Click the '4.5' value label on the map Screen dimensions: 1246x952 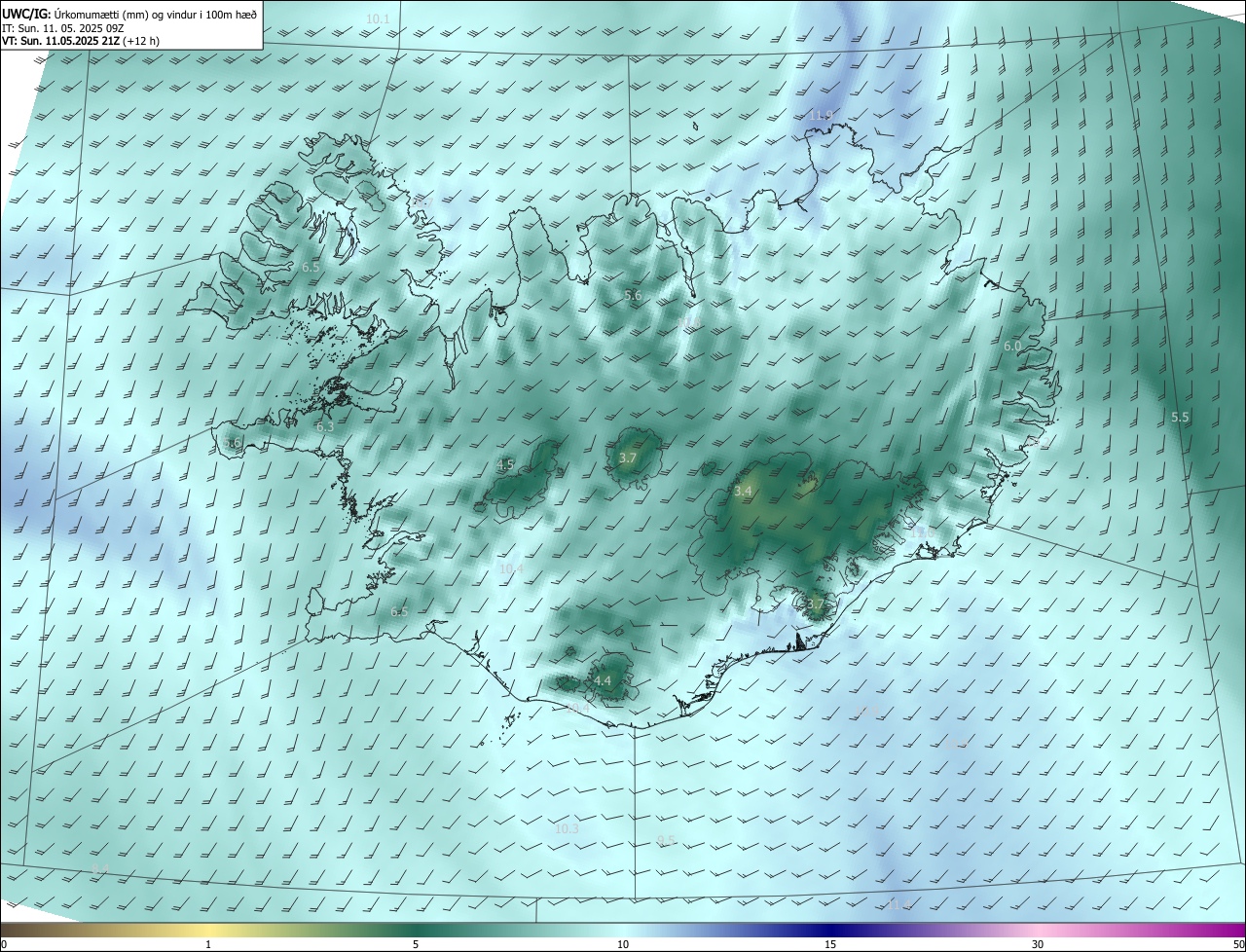(x=505, y=465)
